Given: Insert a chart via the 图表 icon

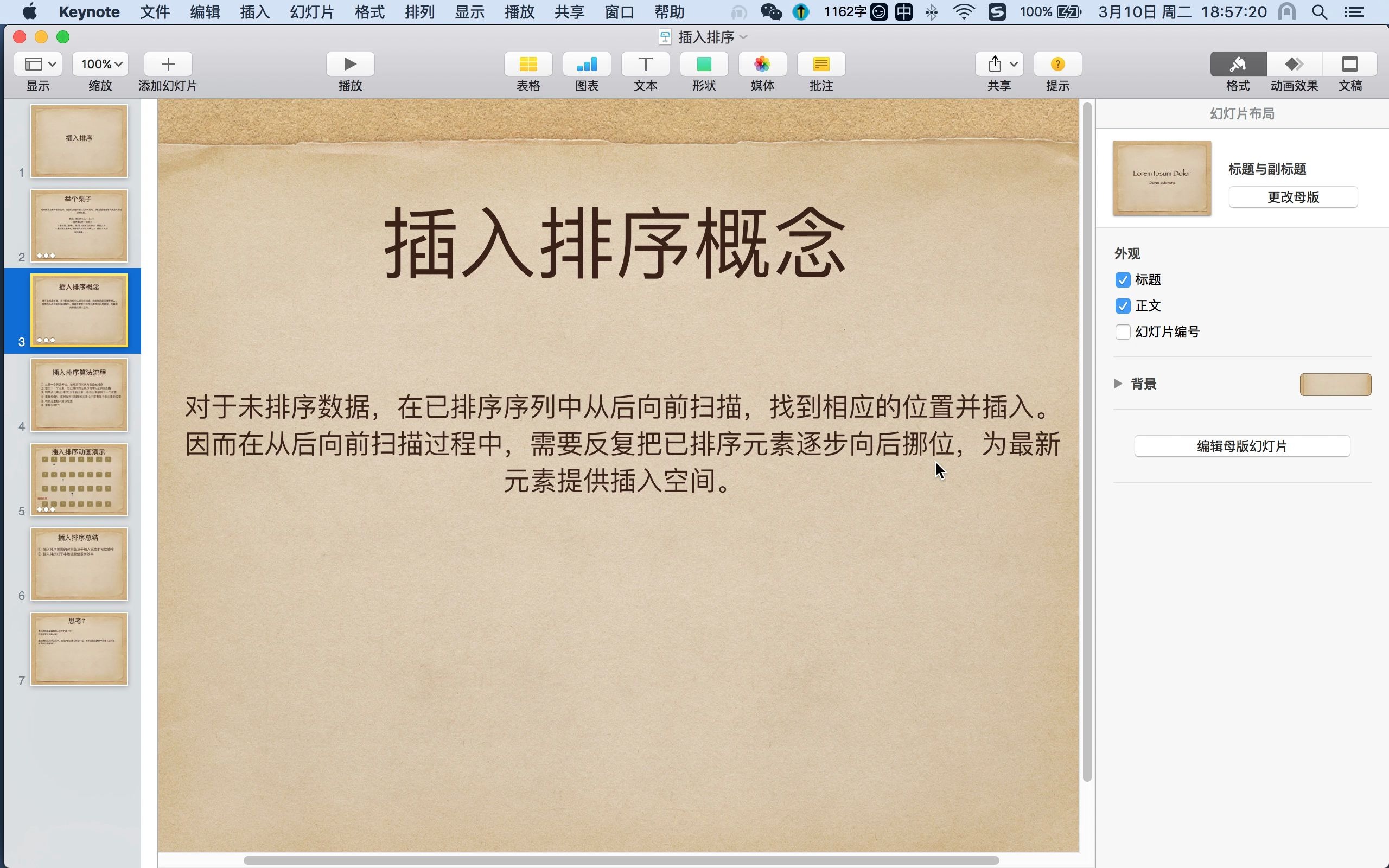Looking at the screenshot, I should (x=585, y=65).
